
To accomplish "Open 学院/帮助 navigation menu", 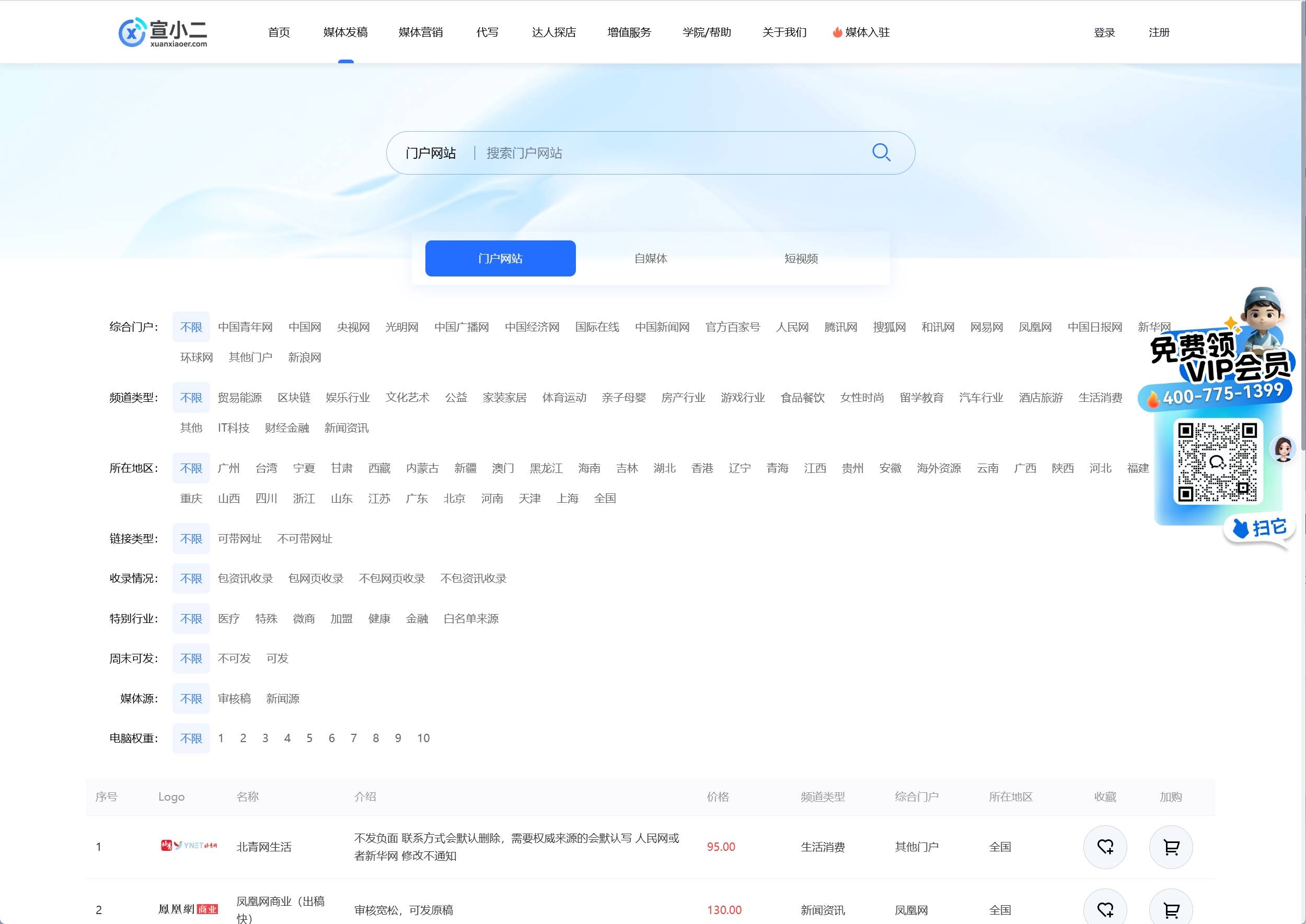I will coord(707,32).
